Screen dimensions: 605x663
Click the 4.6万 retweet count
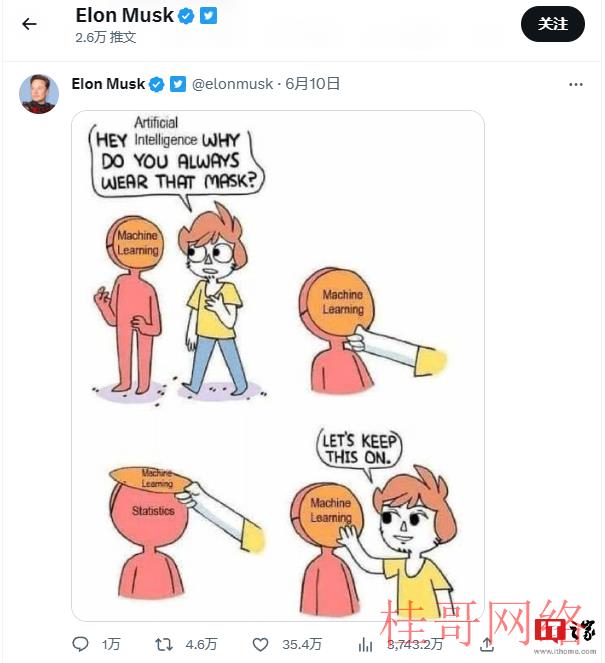click(x=201, y=644)
